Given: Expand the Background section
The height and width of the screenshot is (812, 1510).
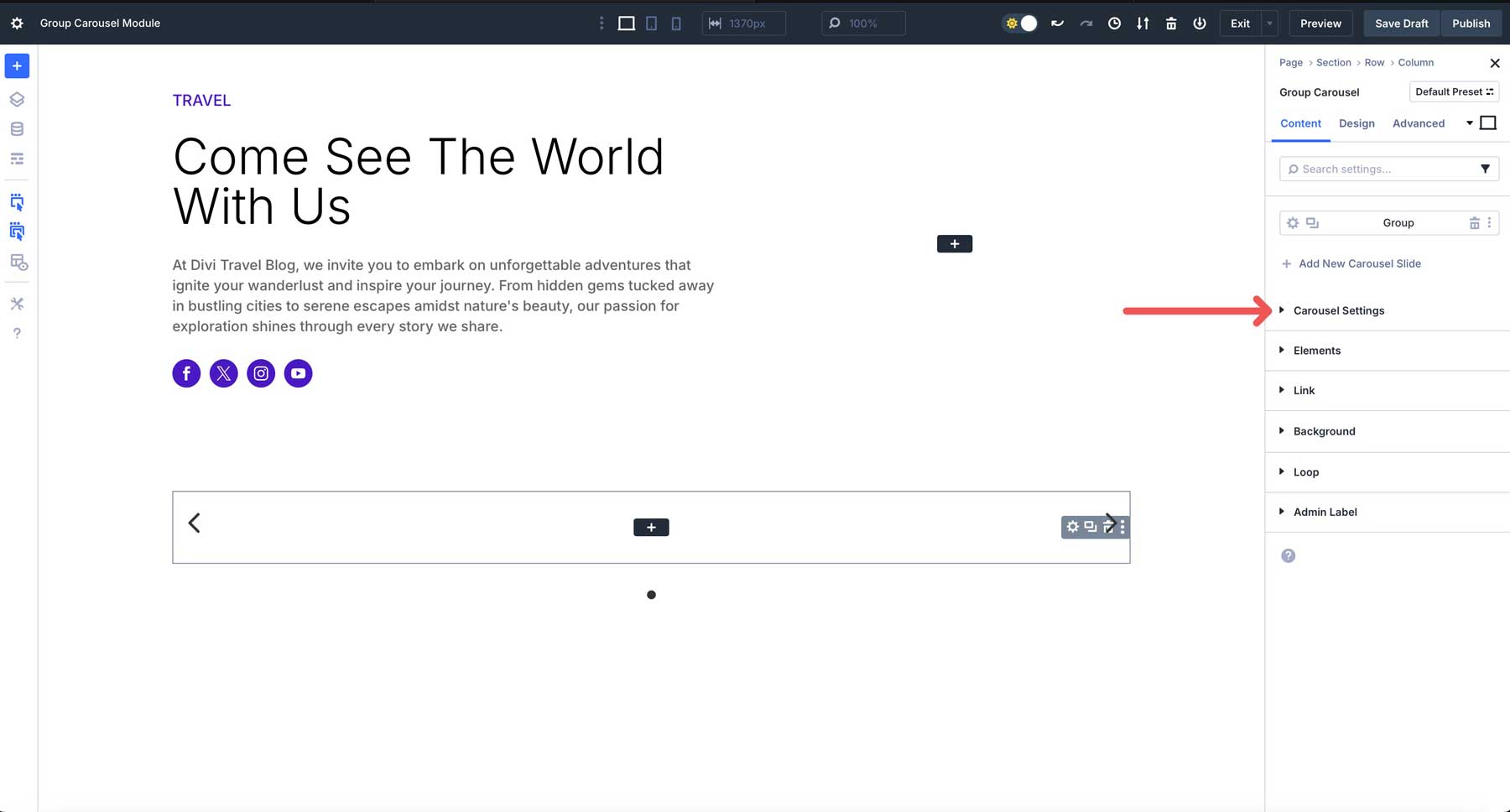Looking at the screenshot, I should tap(1324, 431).
